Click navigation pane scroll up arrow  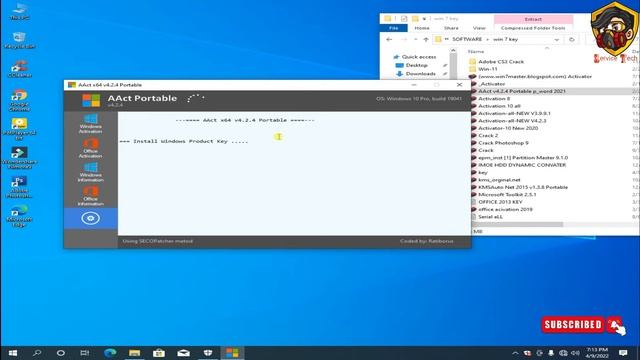pyautogui.click(x=453, y=51)
